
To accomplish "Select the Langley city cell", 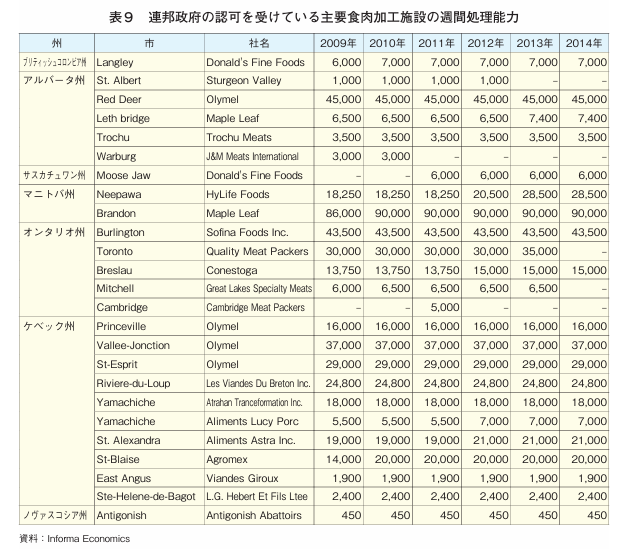I will (149, 62).
